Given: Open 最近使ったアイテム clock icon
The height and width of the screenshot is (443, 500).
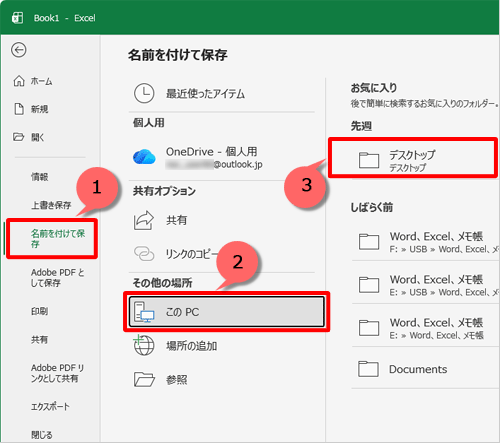Looking at the screenshot, I should click(144, 93).
